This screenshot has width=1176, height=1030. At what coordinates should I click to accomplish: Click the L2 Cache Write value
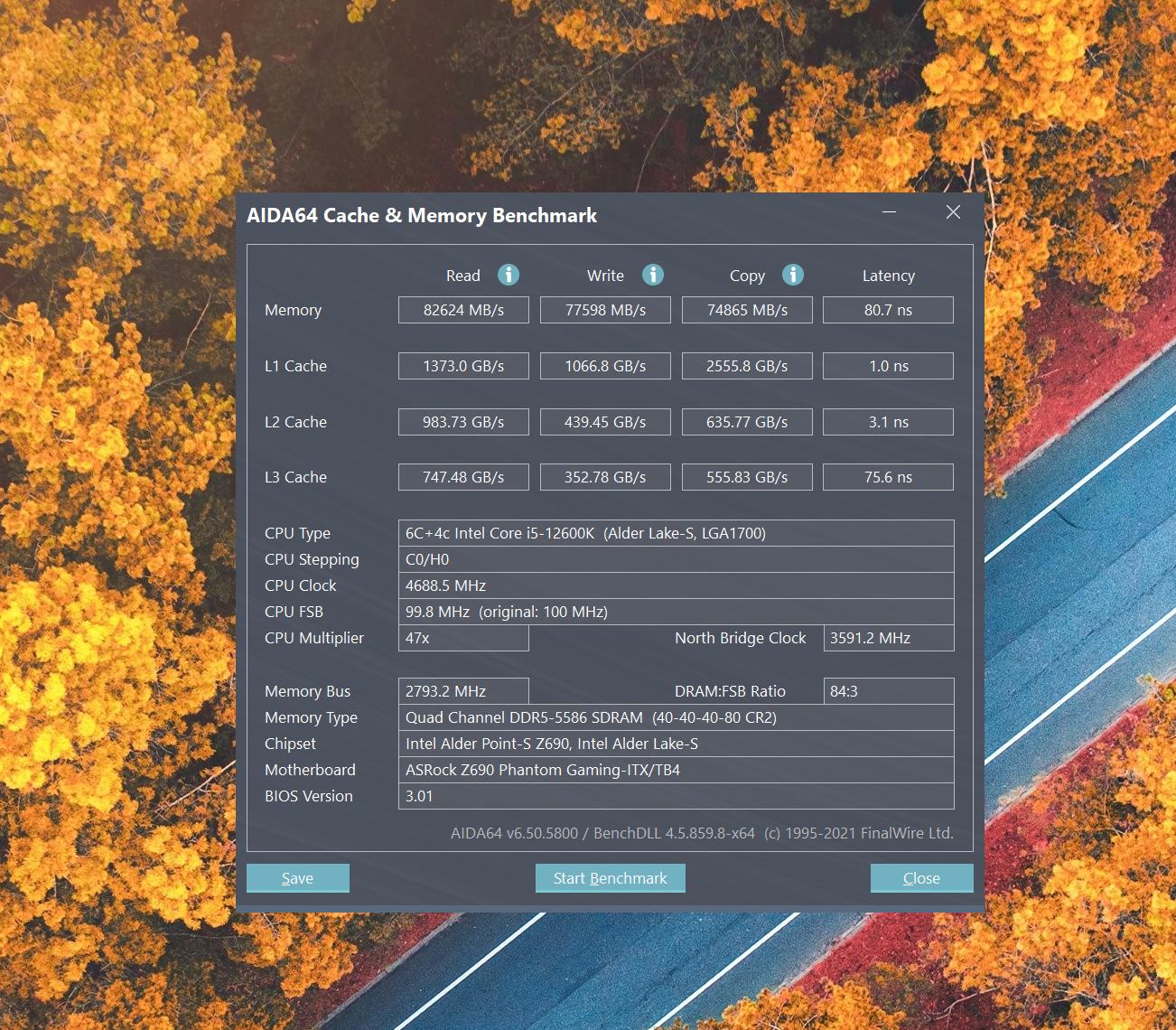pos(605,422)
